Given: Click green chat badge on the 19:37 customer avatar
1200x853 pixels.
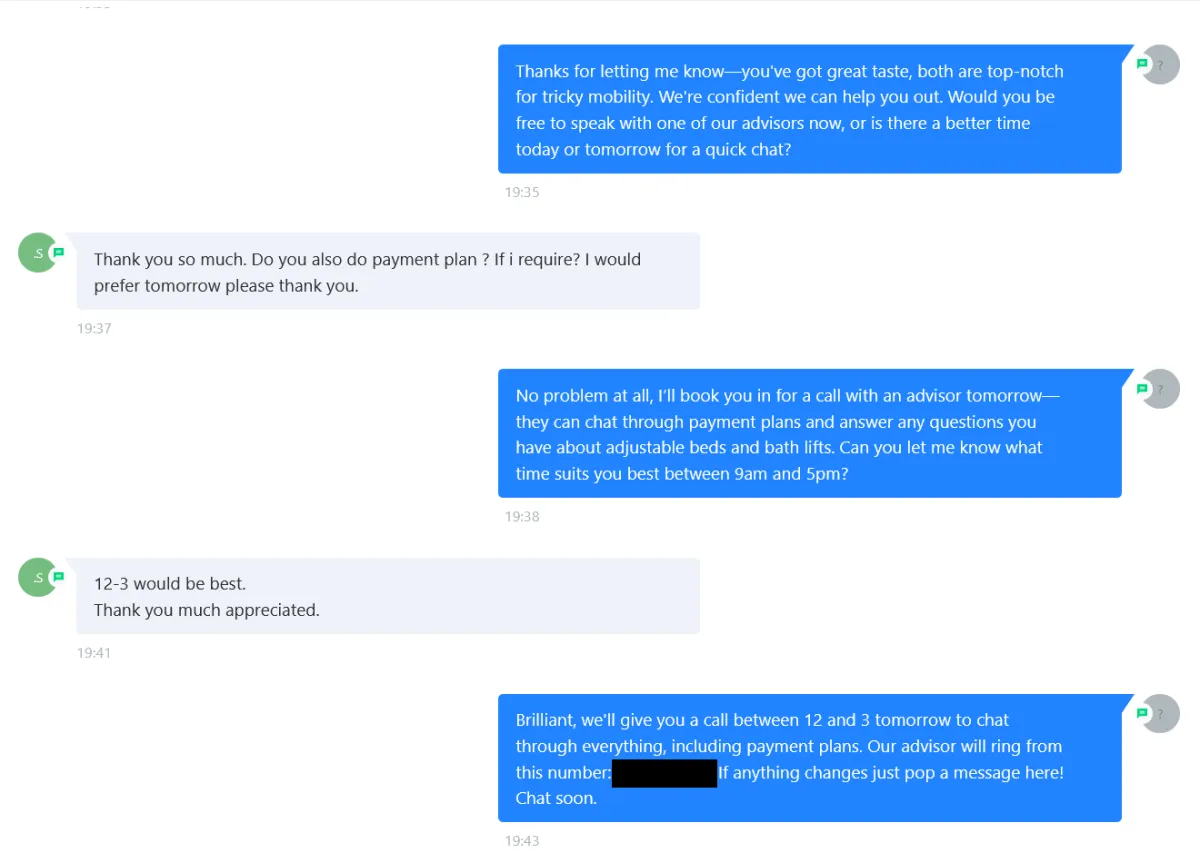Looking at the screenshot, I should tap(58, 252).
